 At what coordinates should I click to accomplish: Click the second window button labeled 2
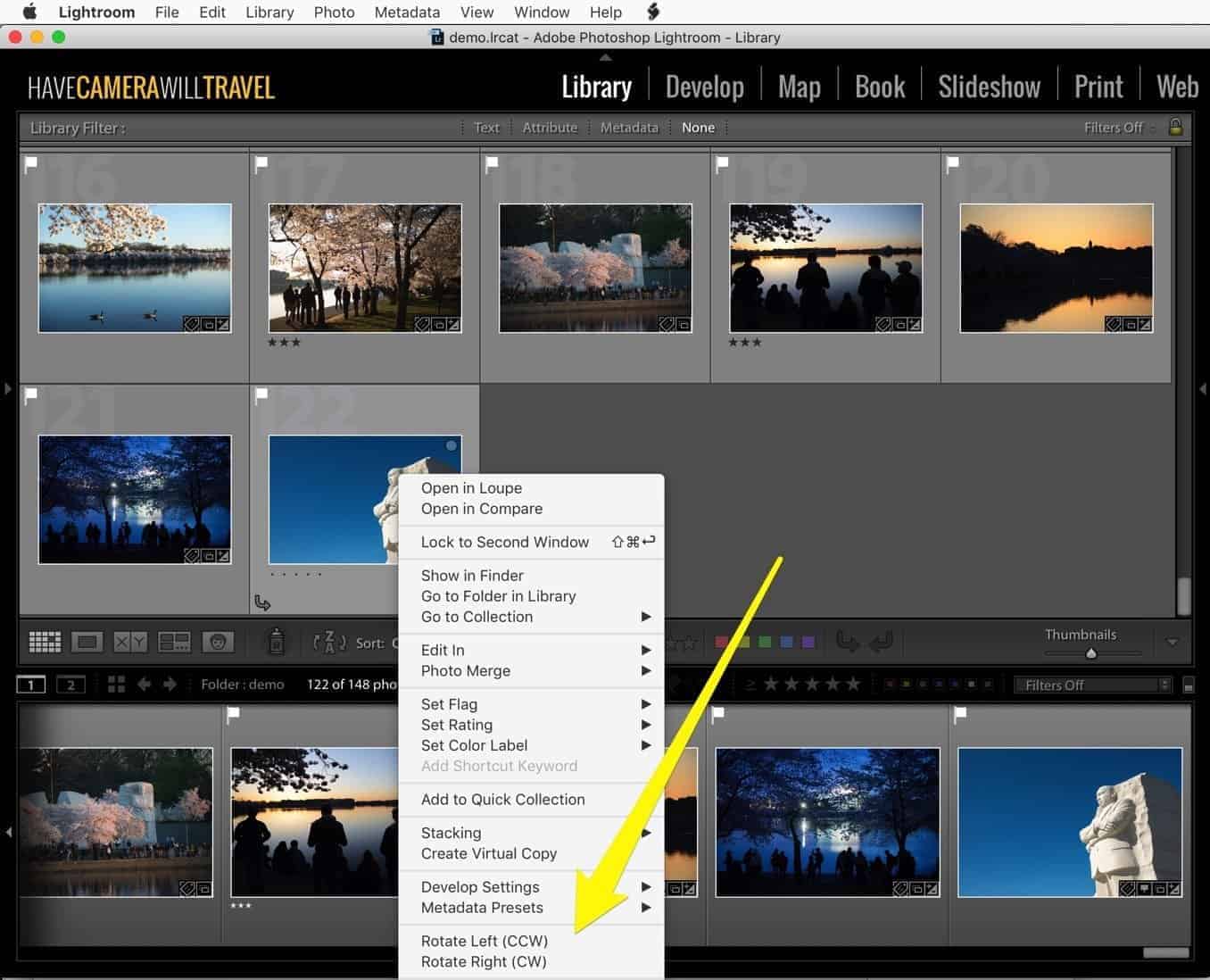(x=70, y=685)
